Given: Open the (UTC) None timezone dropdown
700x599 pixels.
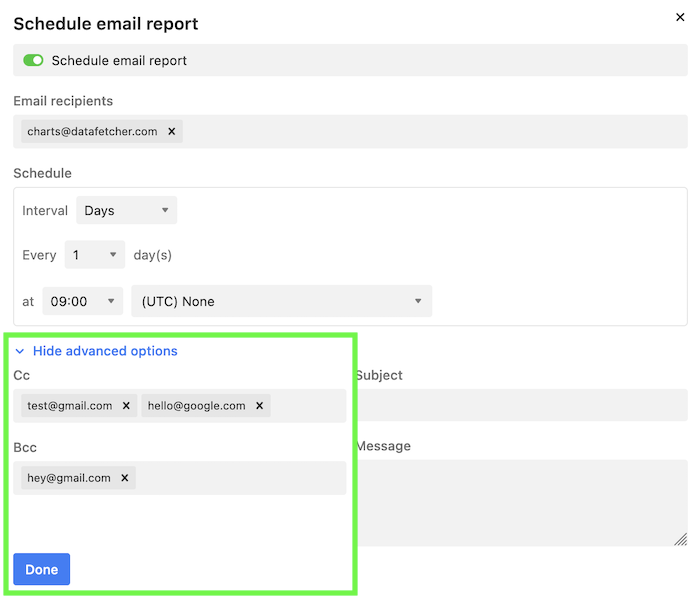Looking at the screenshot, I should [281, 301].
